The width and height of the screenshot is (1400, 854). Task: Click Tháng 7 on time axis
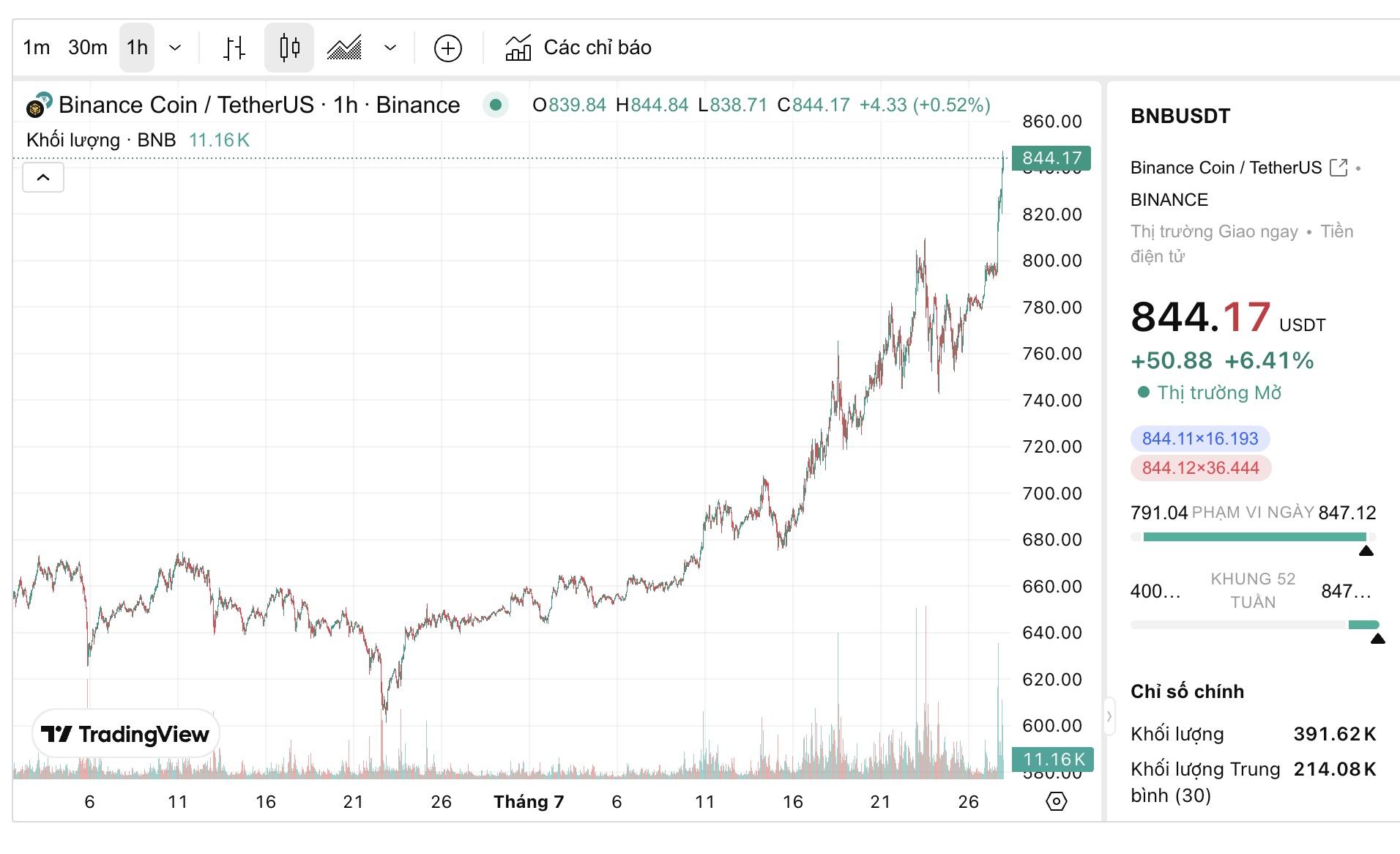click(x=529, y=801)
